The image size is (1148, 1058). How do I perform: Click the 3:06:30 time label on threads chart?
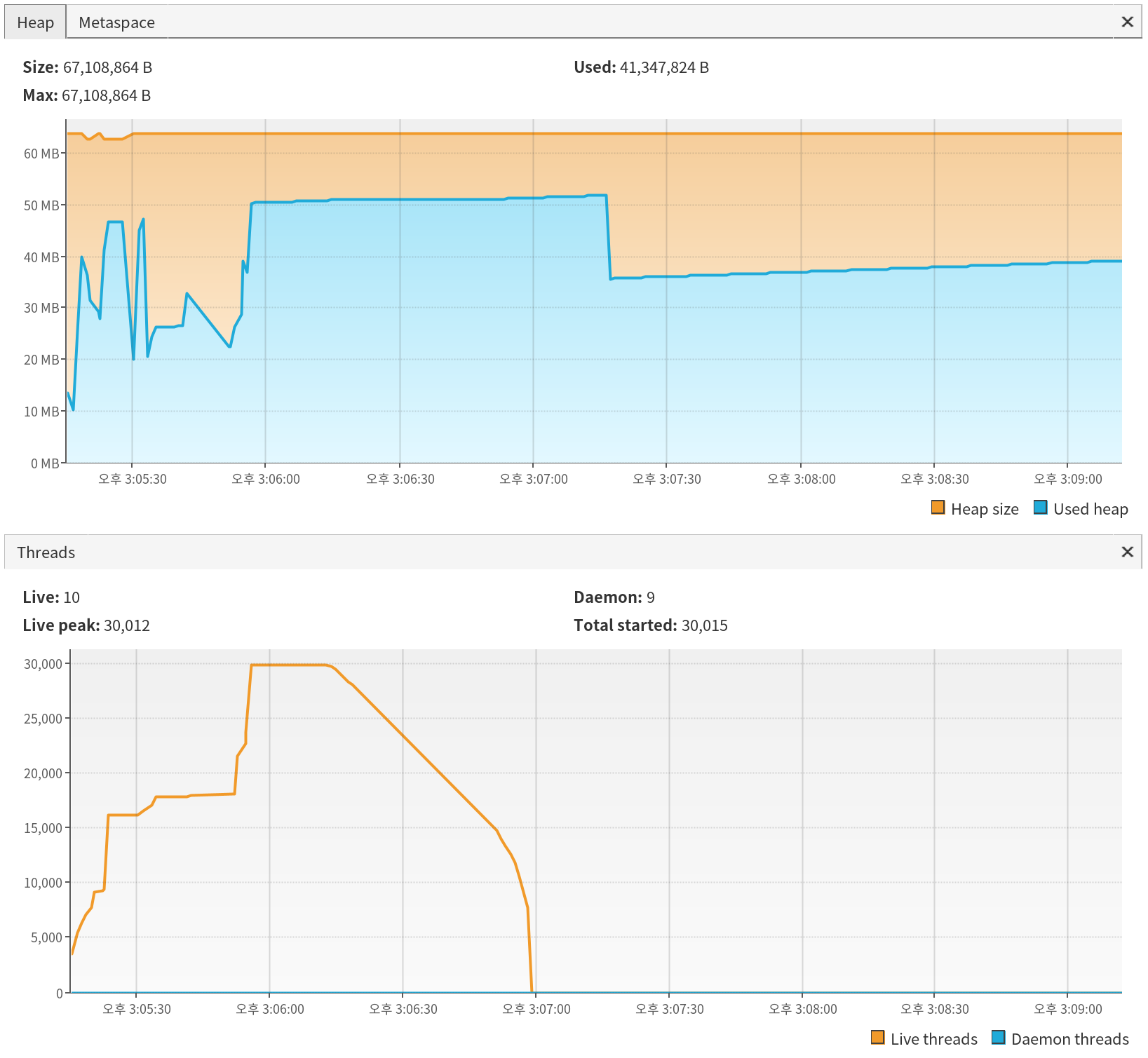coord(403,1009)
